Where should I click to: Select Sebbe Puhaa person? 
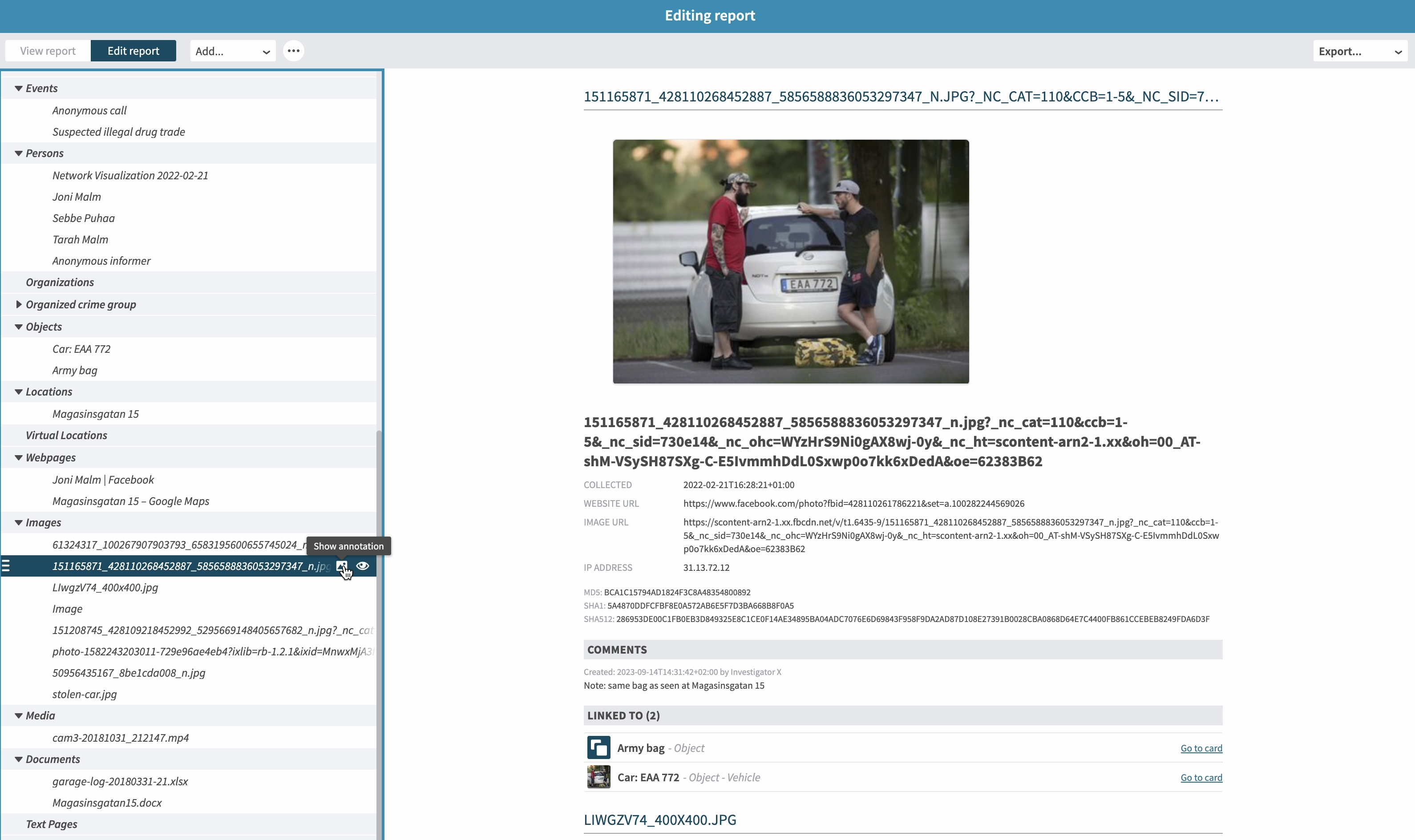[83, 218]
